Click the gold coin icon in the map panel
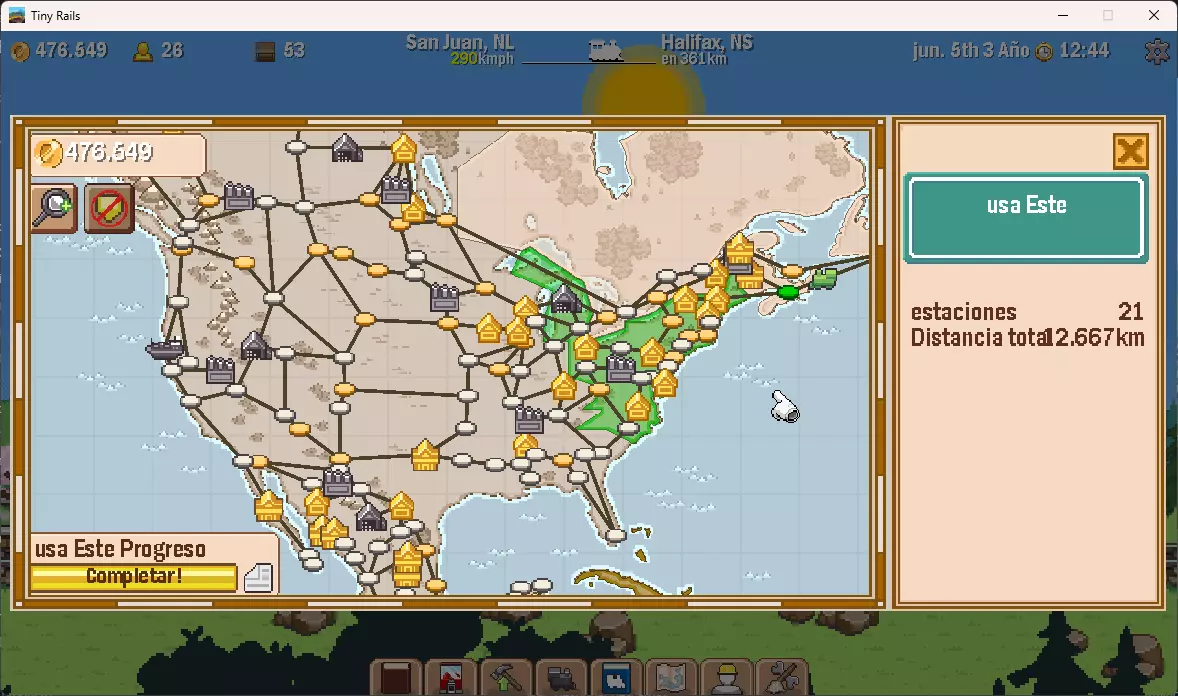The height and width of the screenshot is (696, 1178). (49, 153)
